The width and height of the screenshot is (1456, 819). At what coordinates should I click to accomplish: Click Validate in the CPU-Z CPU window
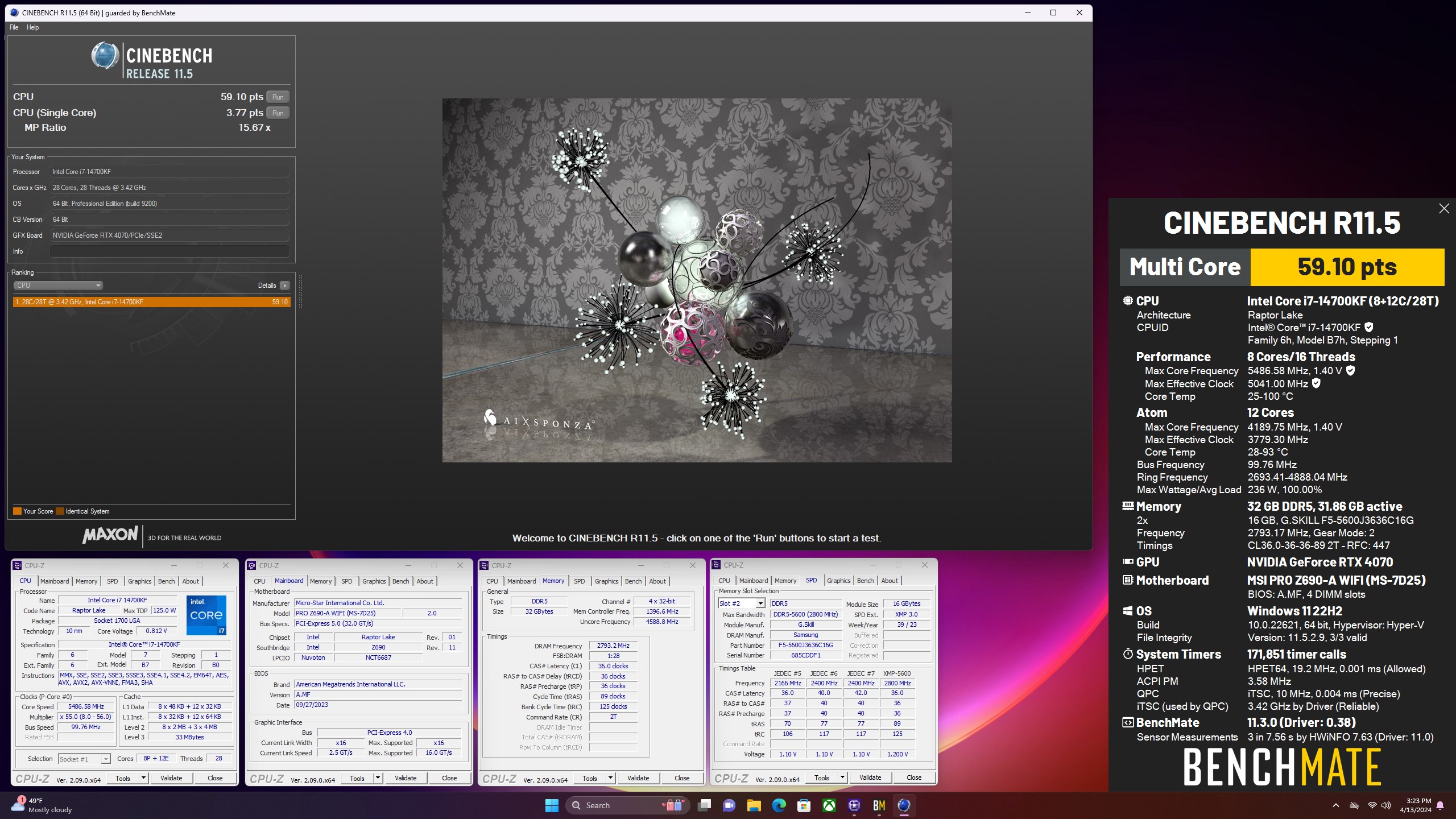171,778
